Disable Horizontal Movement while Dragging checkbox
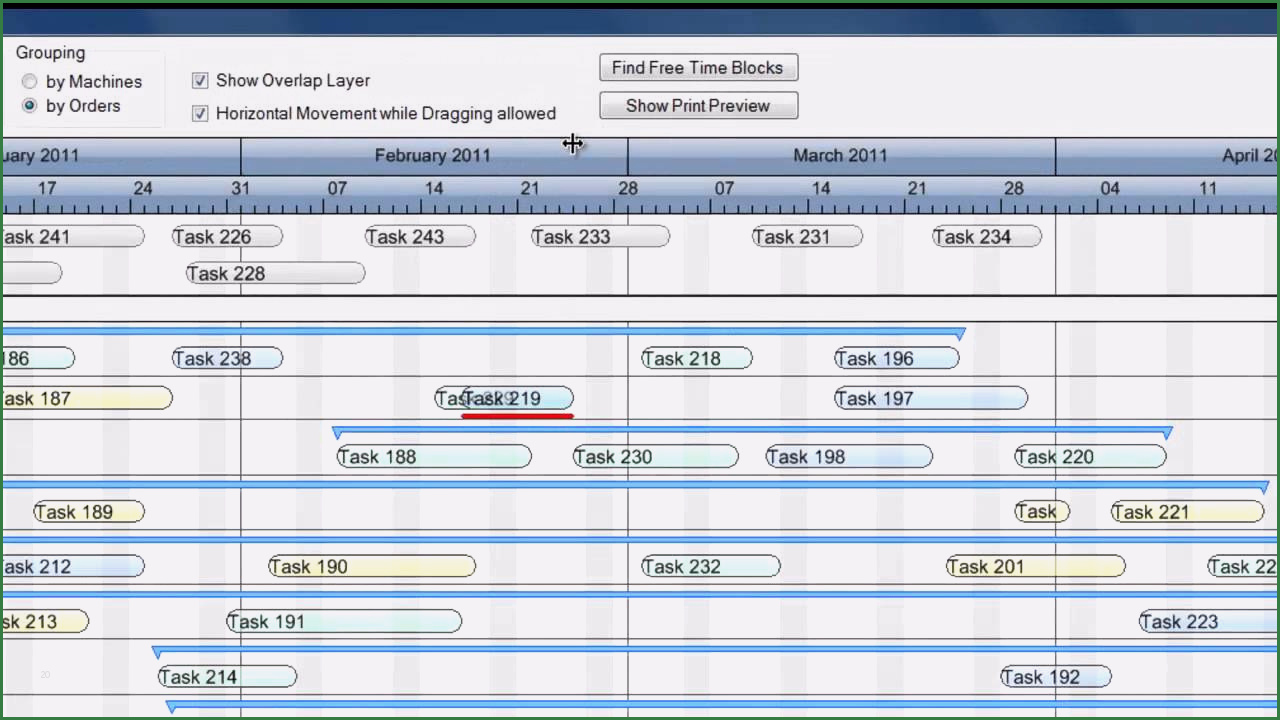Image resolution: width=1280 pixels, height=720 pixels. (x=200, y=114)
